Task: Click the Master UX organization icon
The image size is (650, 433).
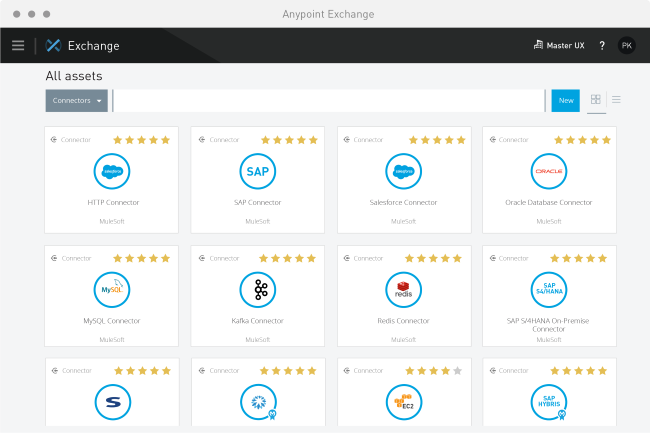Action: tap(538, 45)
